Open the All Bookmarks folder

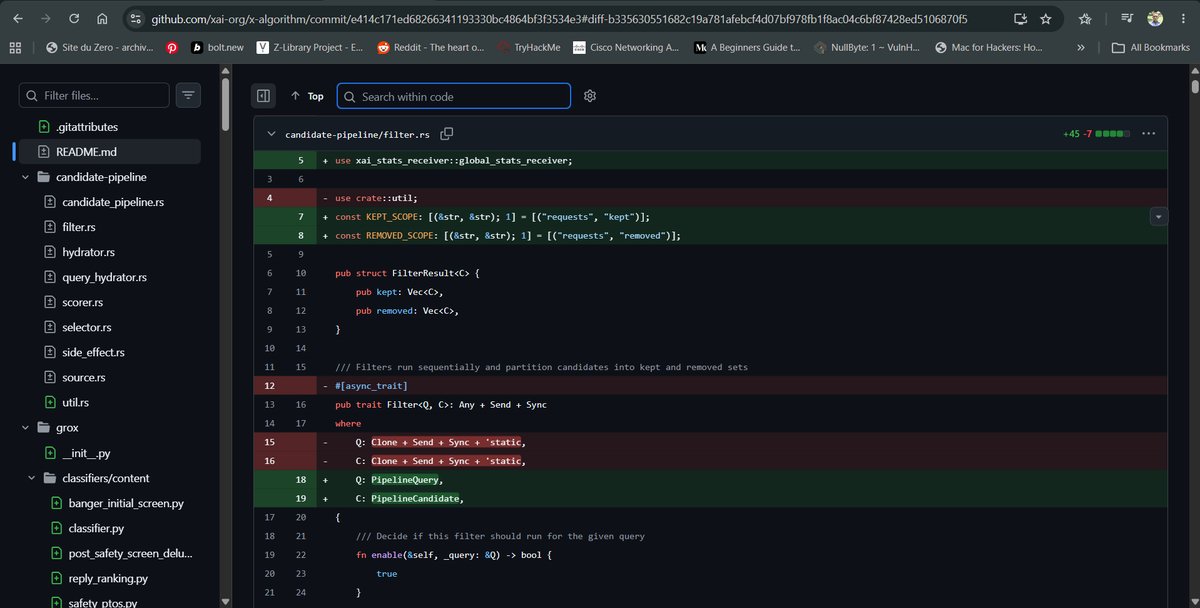point(1151,47)
